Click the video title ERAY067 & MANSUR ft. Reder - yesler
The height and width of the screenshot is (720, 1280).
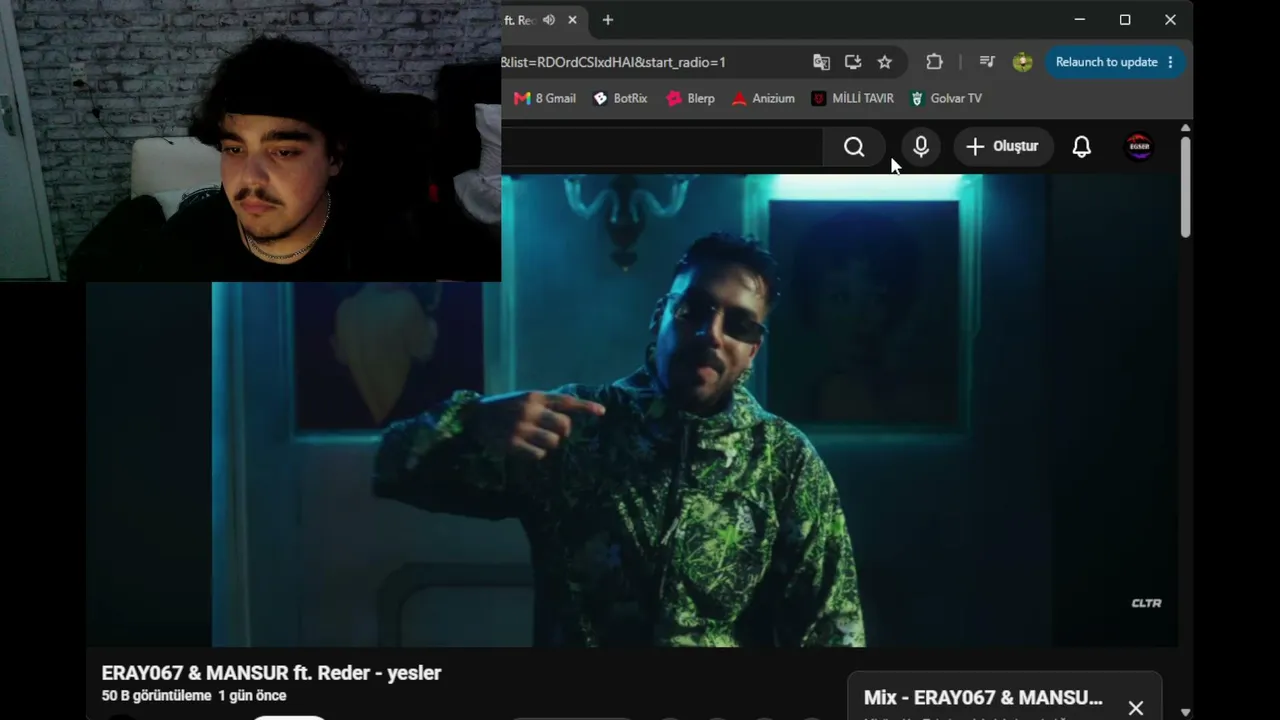271,673
